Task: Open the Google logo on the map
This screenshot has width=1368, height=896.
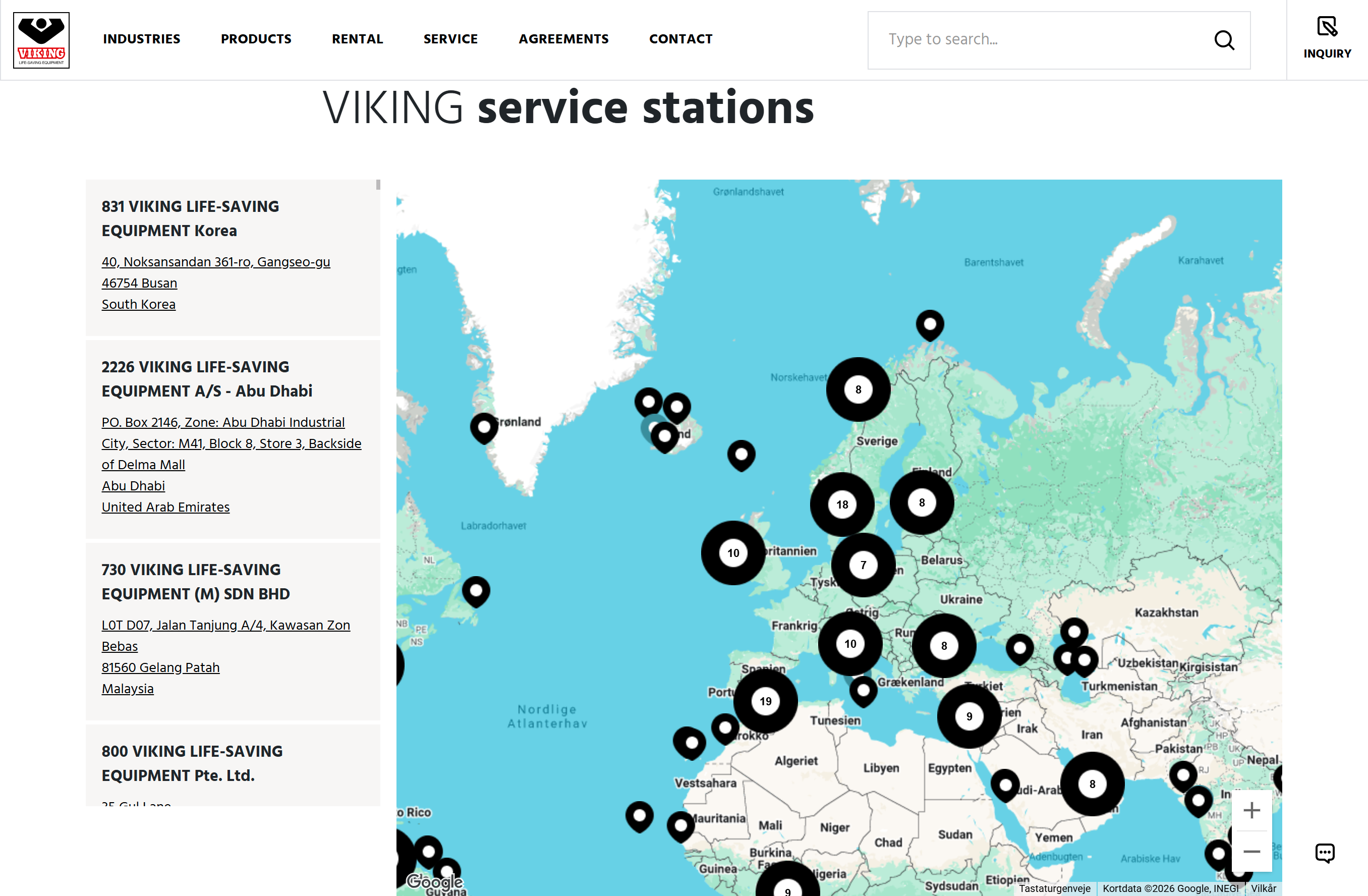Action: click(434, 882)
